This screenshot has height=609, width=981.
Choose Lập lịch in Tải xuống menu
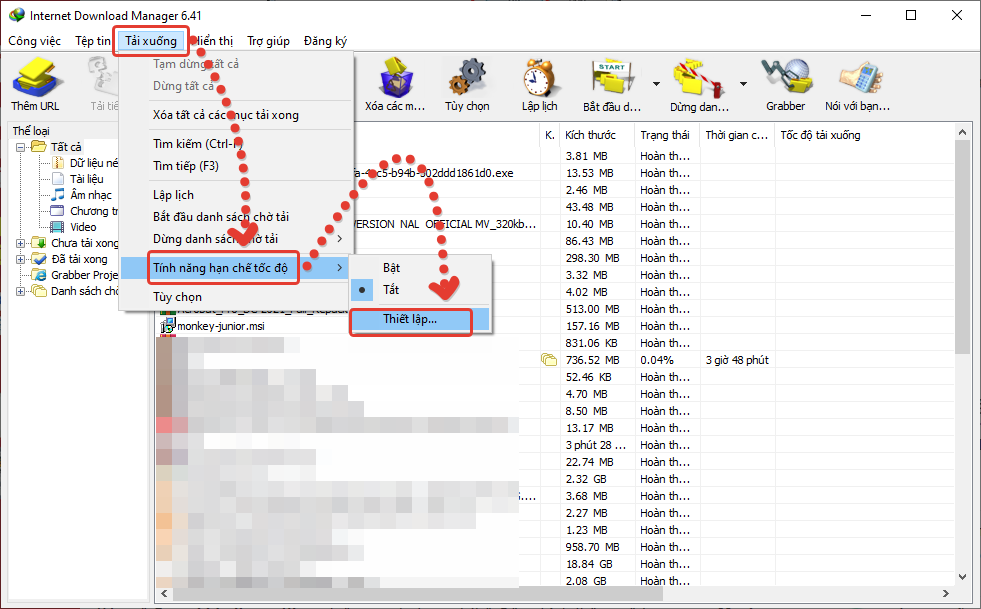click(x=235, y=195)
